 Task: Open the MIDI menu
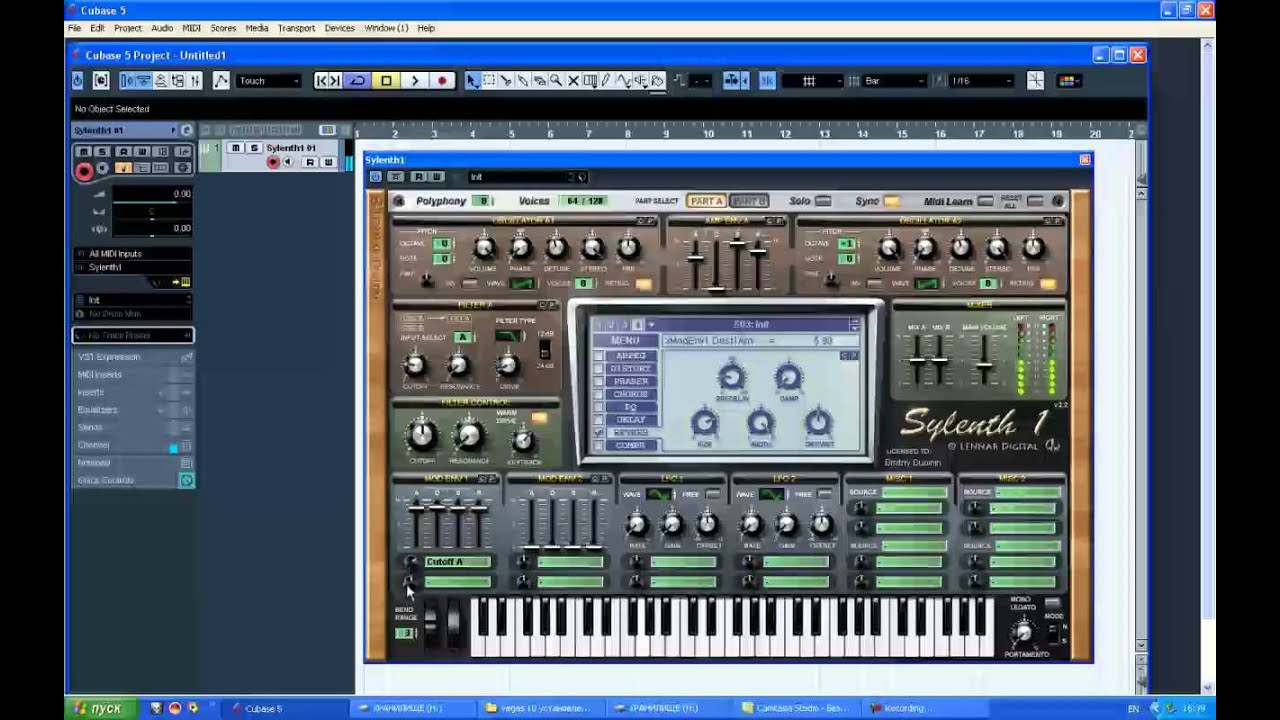coord(191,28)
